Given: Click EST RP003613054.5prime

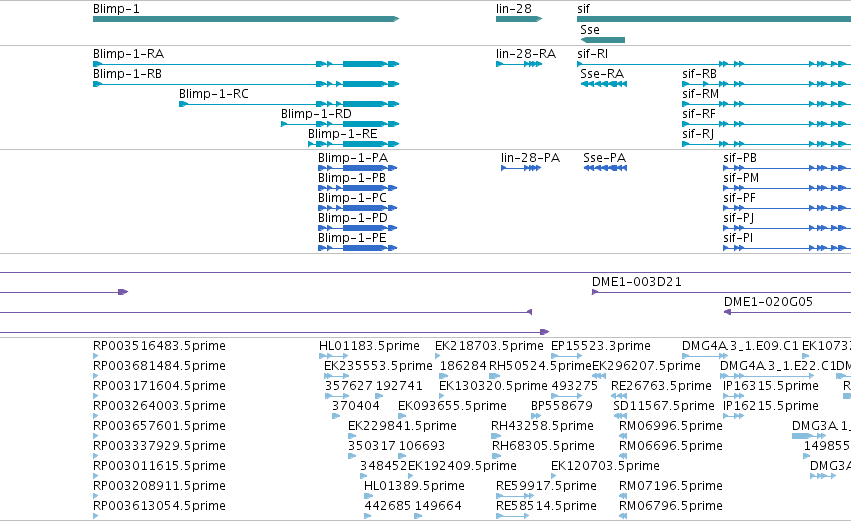Looking at the screenshot, I should [x=159, y=506].
